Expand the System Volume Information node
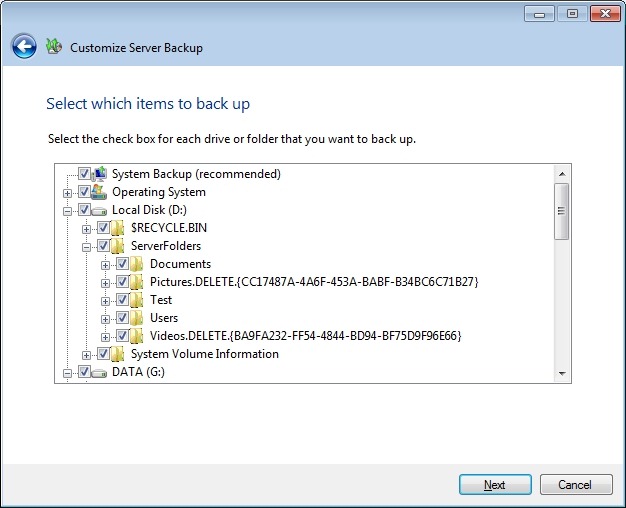The image size is (626, 508). pos(87,354)
